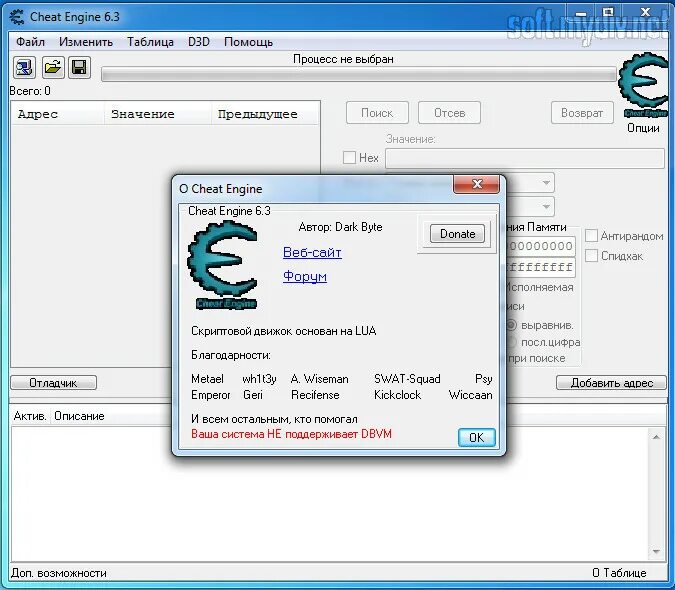This screenshot has height=590, width=675.
Task: Close the О Cheat Engine dialog
Action: pyautogui.click(x=477, y=184)
